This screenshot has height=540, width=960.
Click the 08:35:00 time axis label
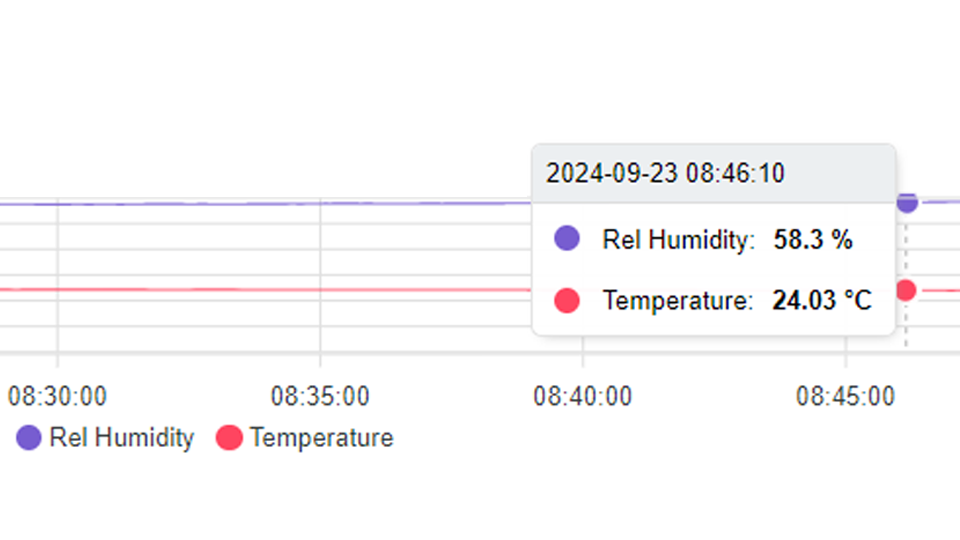(320, 397)
